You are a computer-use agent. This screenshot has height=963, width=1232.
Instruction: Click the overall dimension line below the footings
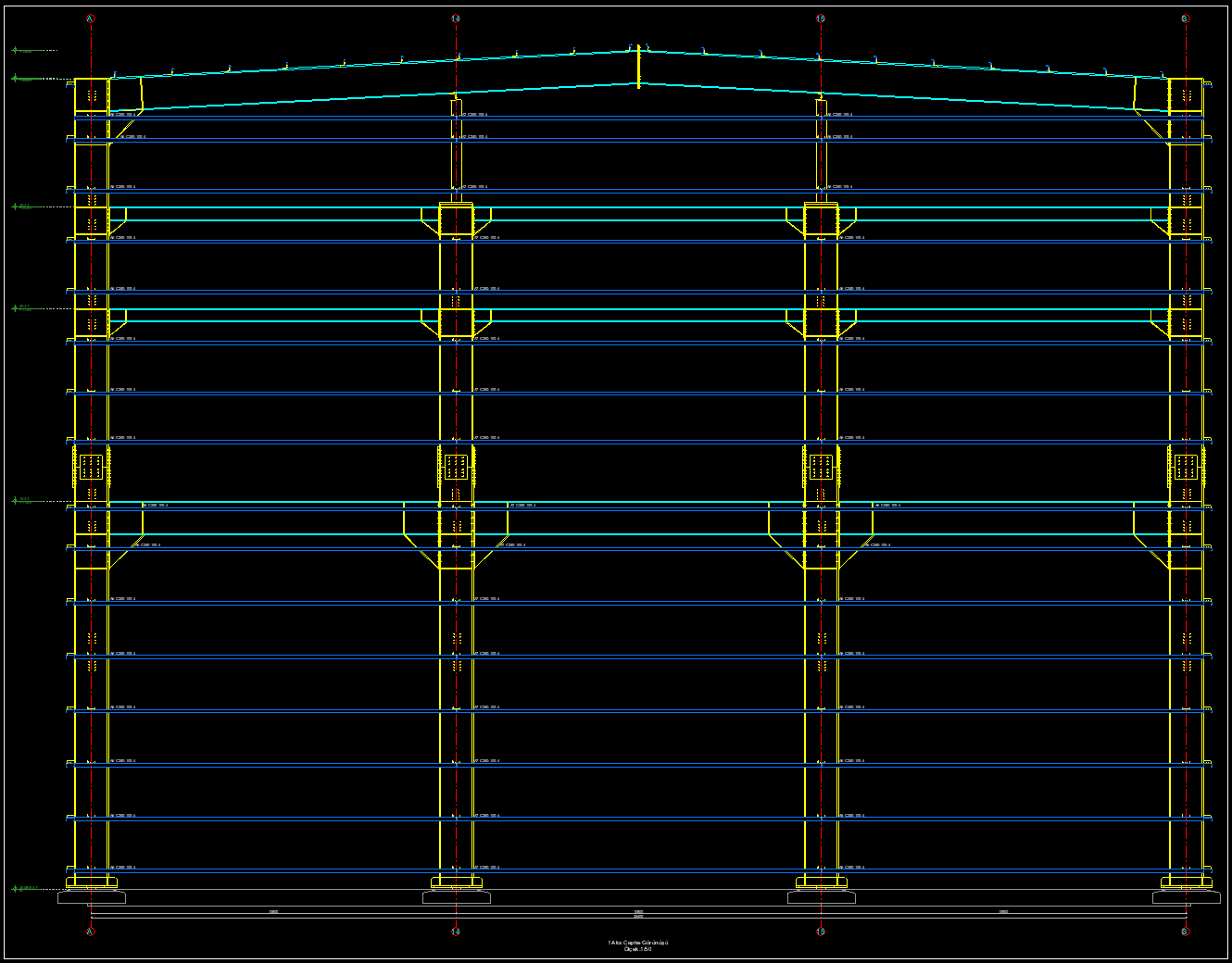coord(638,918)
